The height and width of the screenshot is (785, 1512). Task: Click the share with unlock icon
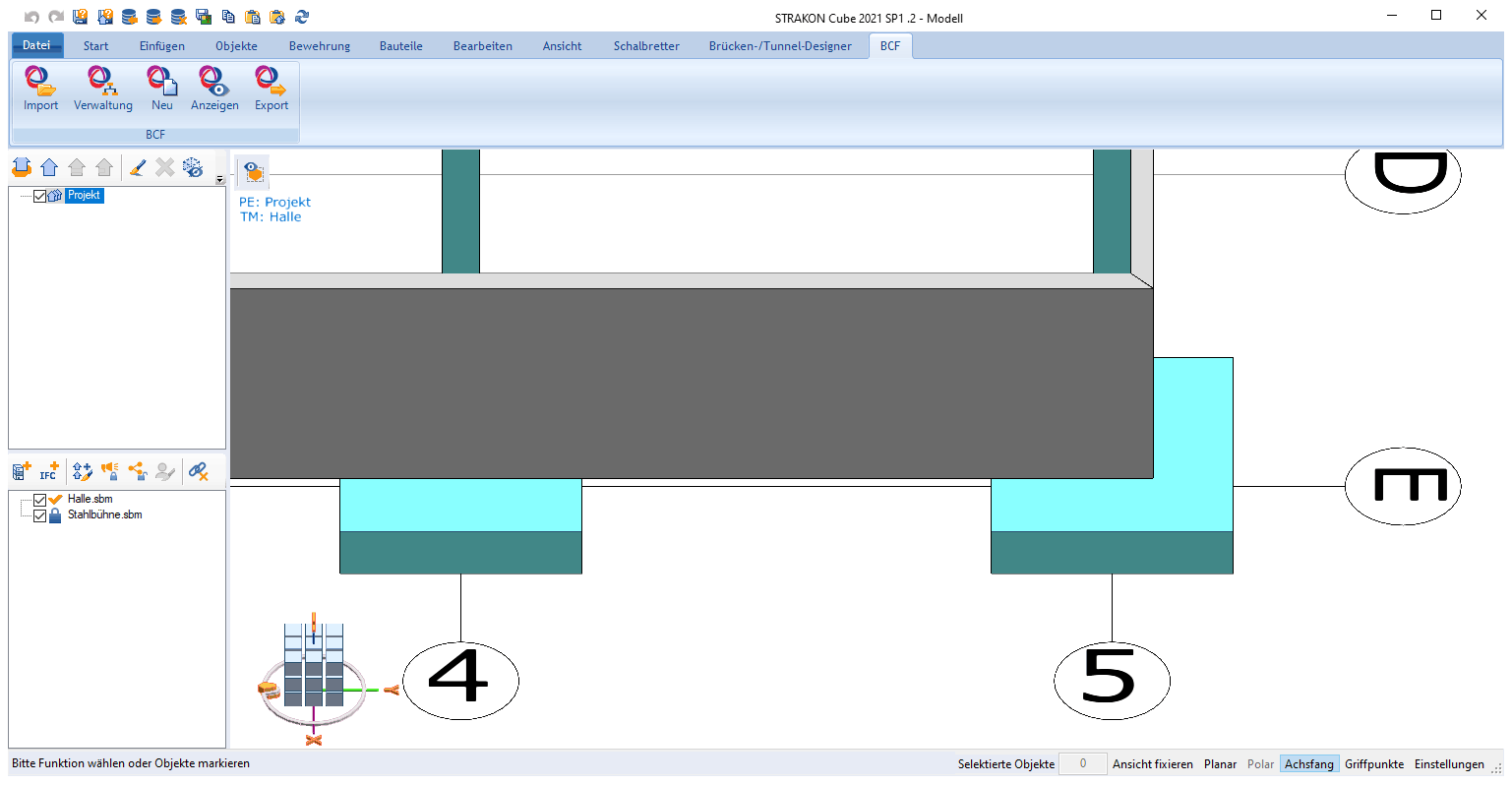pyautogui.click(x=138, y=472)
